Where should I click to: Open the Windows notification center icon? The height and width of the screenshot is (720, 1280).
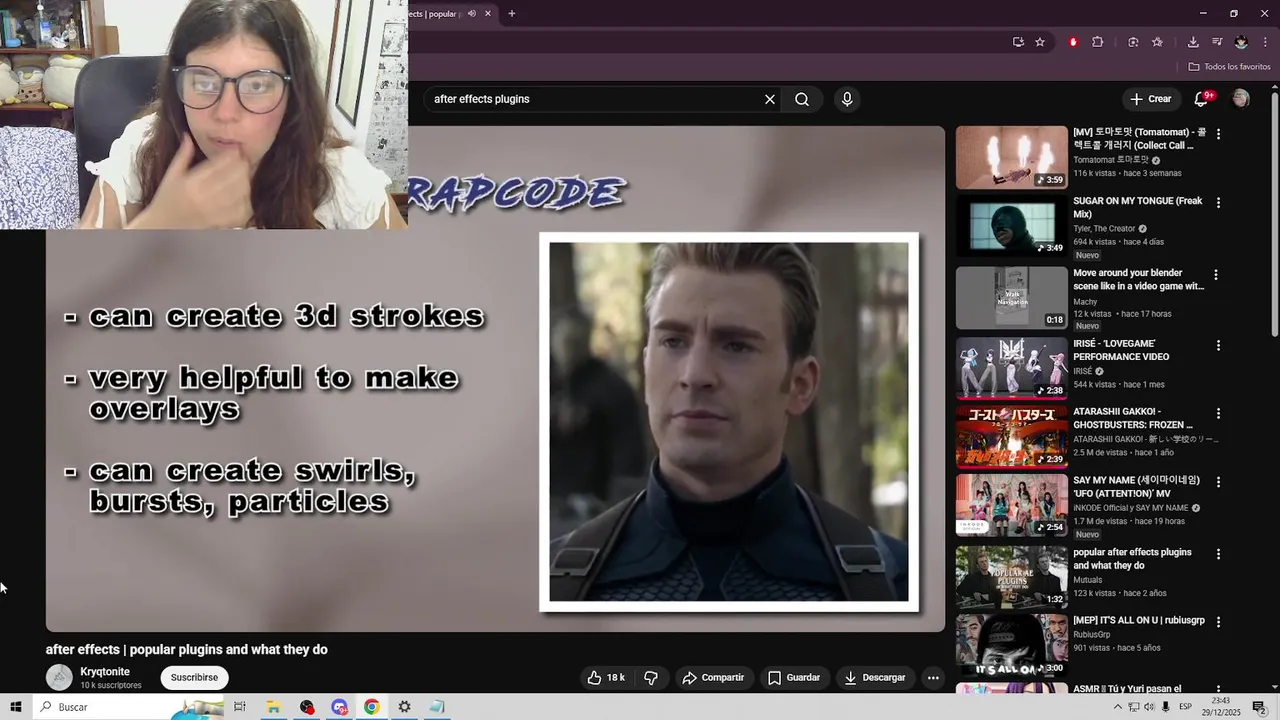(1260, 707)
